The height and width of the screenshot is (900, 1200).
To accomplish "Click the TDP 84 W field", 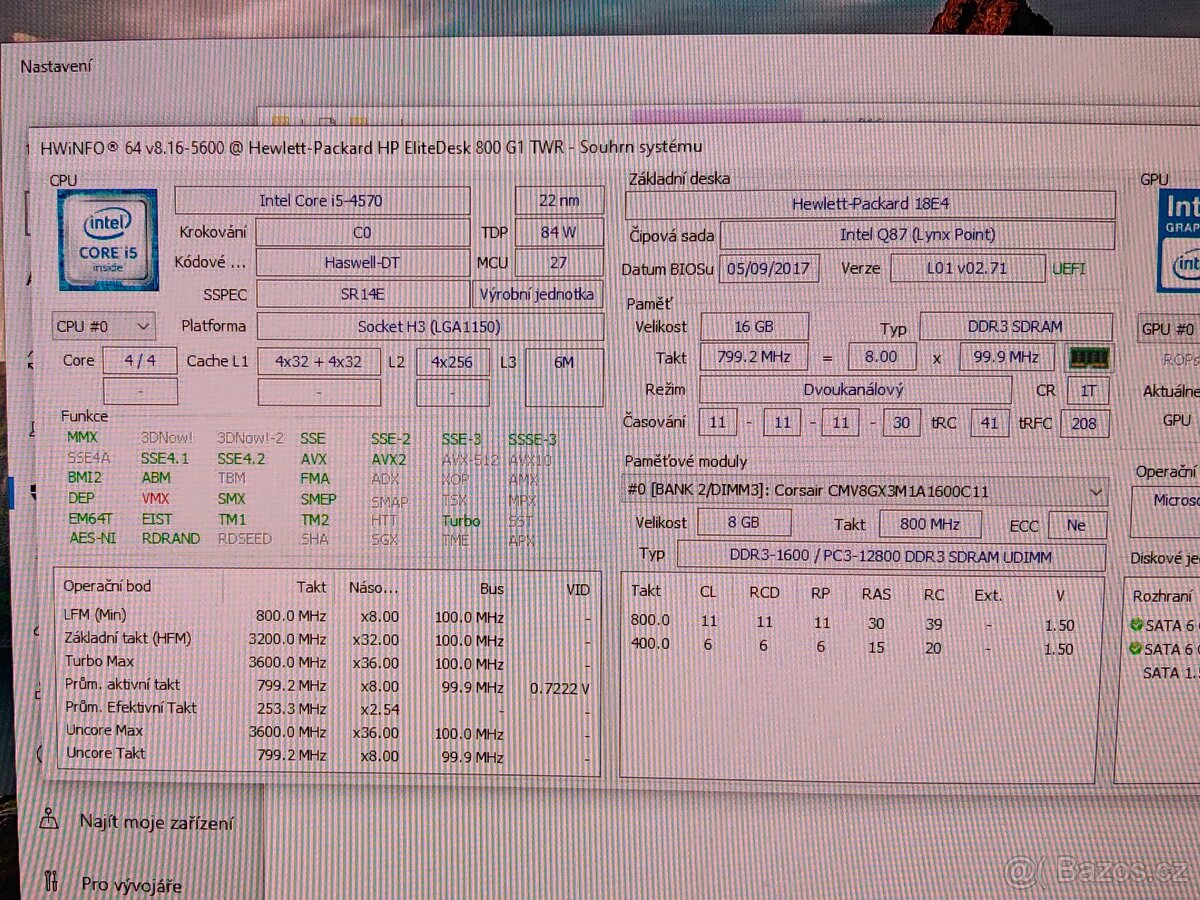I will pos(558,232).
